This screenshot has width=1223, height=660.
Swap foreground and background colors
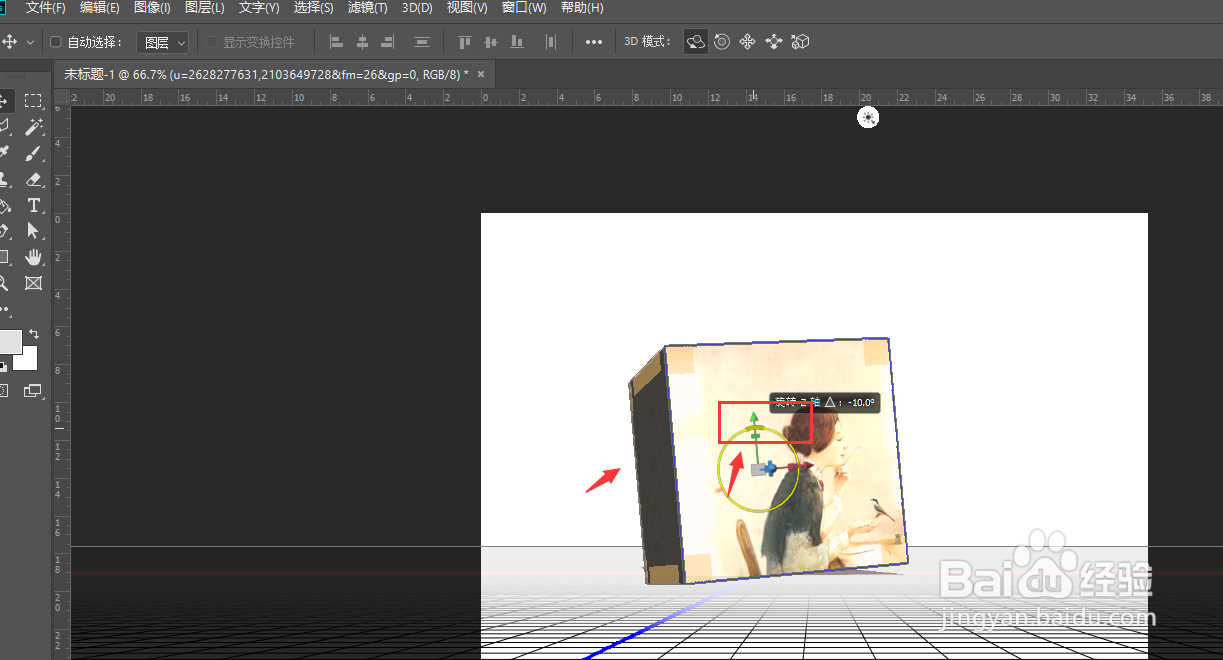click(x=34, y=333)
